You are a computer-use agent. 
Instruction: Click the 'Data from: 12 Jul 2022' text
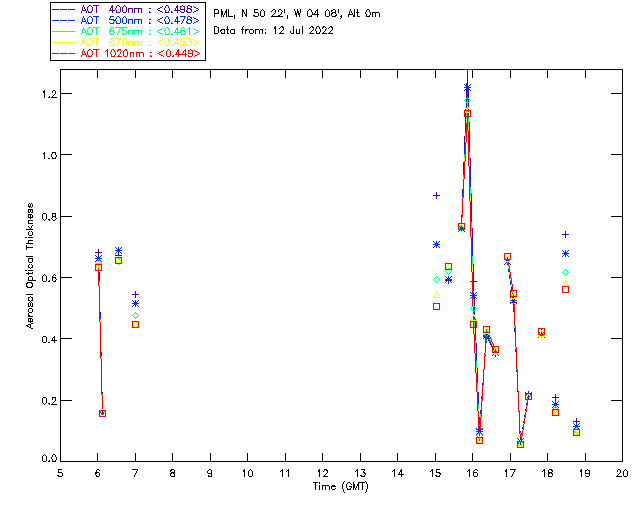coord(273,31)
